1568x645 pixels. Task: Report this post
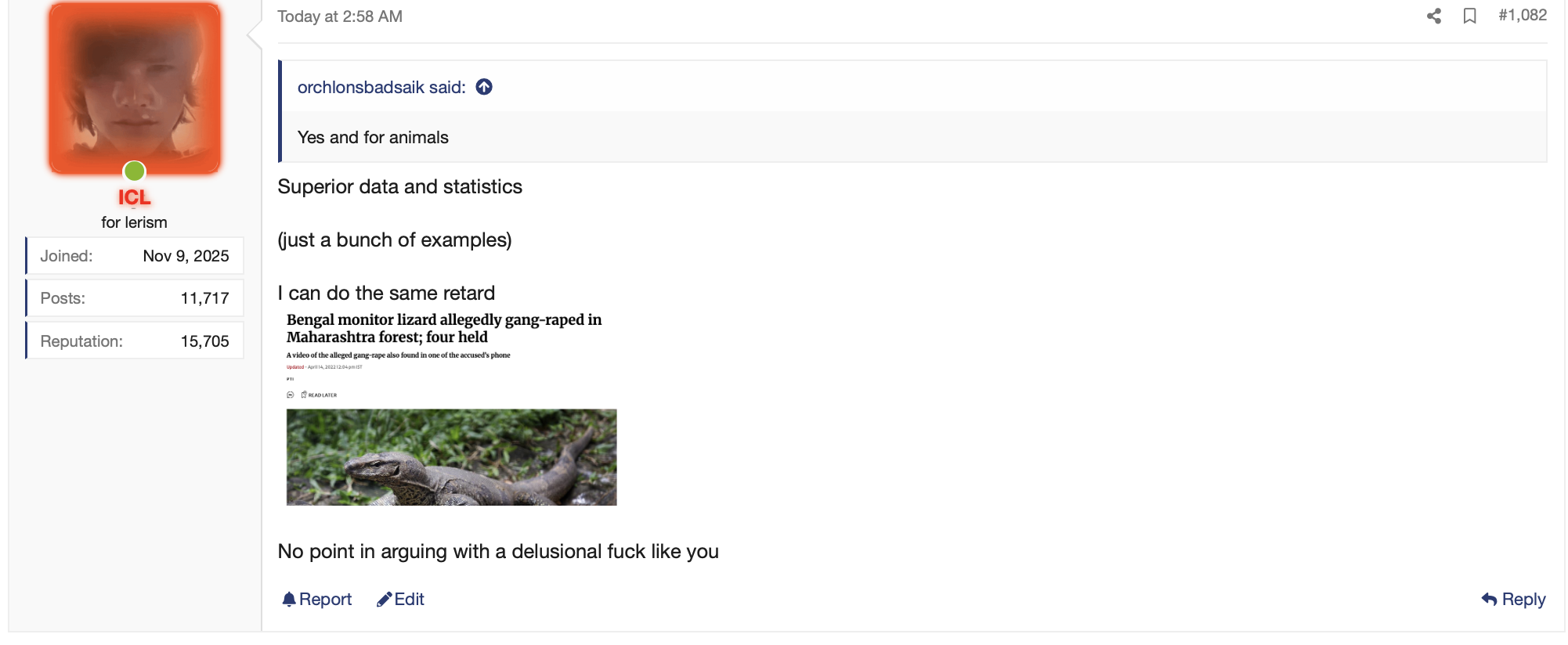317,599
